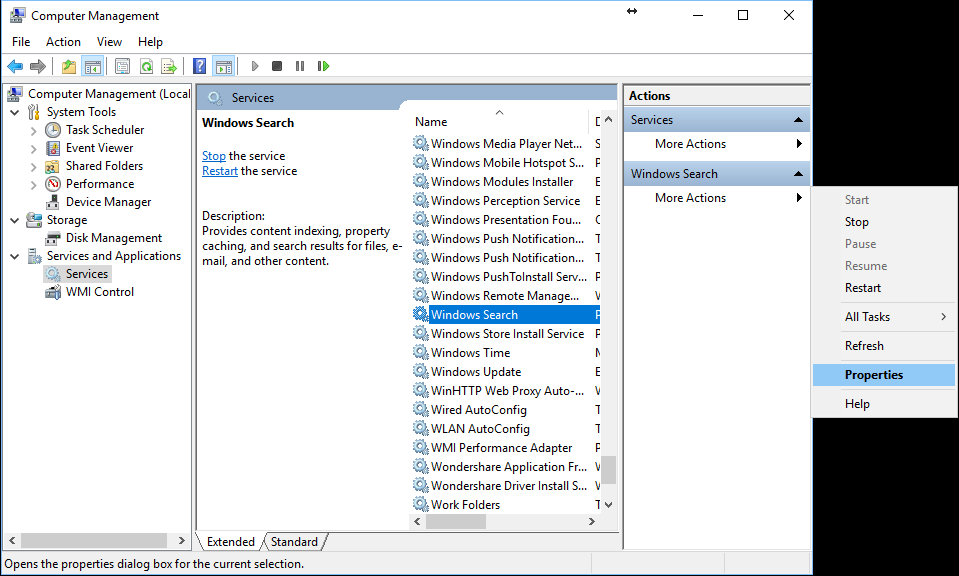959x576 pixels.
Task: Click the services list horizontal scrollbar thumb
Action: (456, 522)
